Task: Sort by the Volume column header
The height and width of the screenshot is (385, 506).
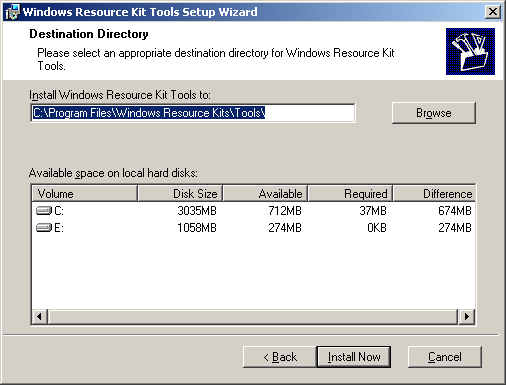Action: click(85, 193)
